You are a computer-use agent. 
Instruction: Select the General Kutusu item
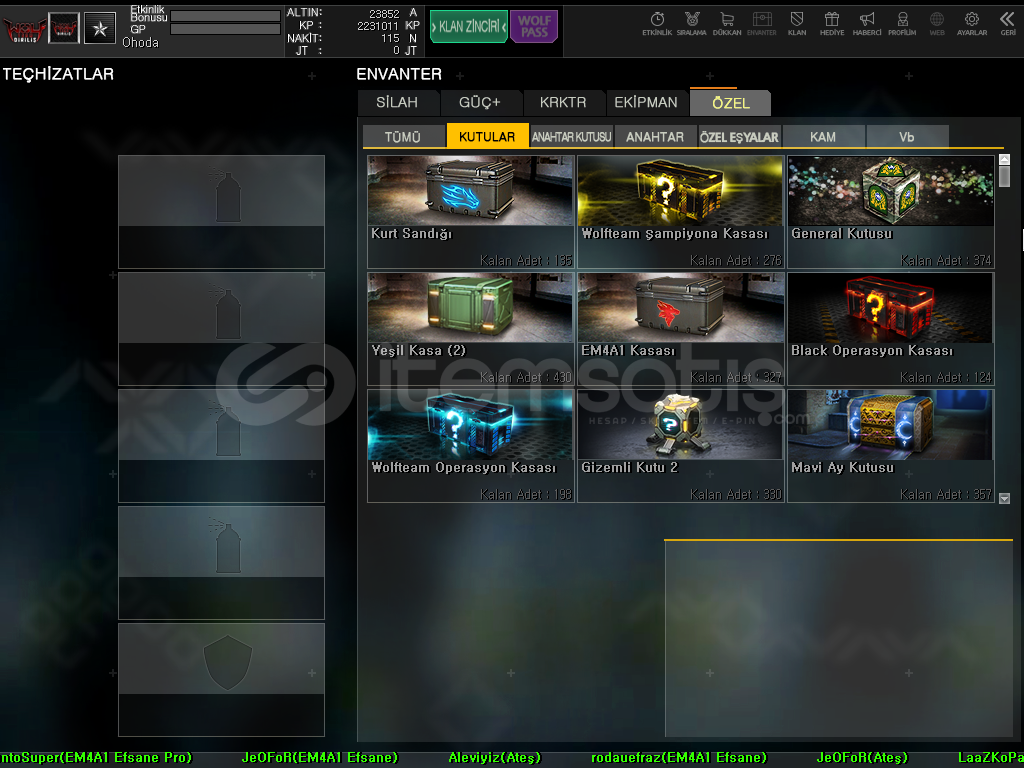[890, 212]
